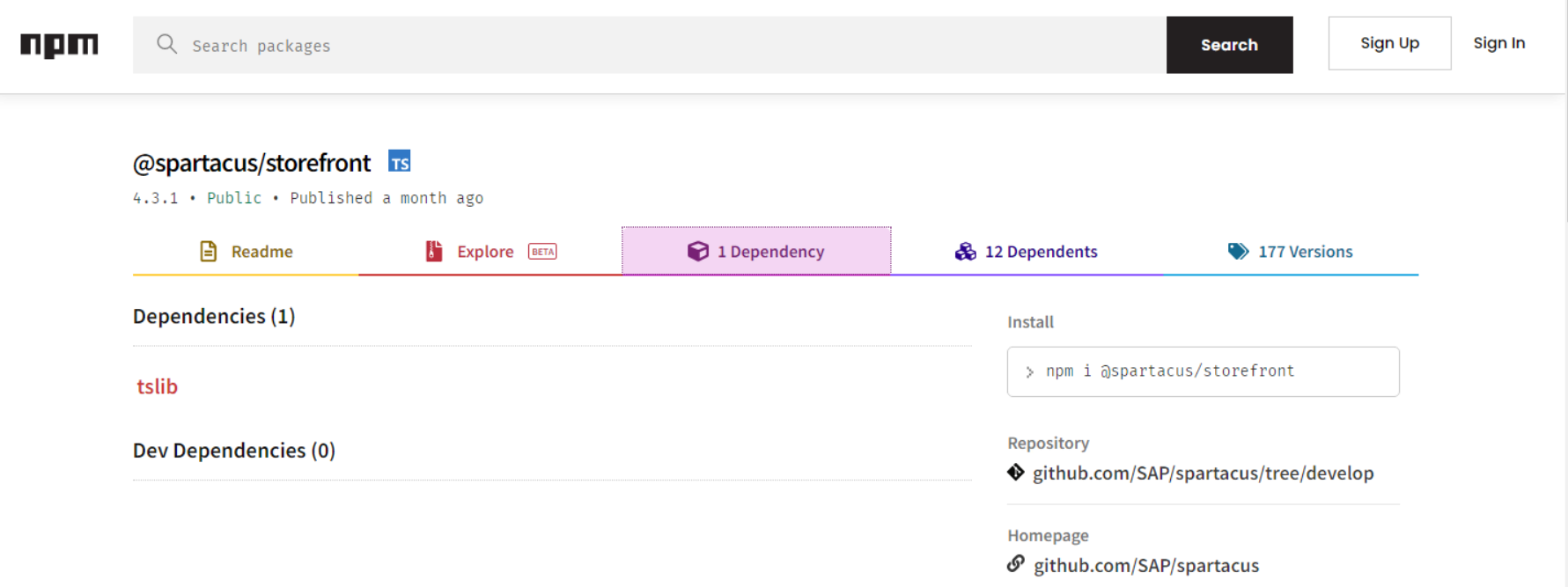Click the Versions tag icon
The width and height of the screenshot is (1568, 587).
[1238, 252]
